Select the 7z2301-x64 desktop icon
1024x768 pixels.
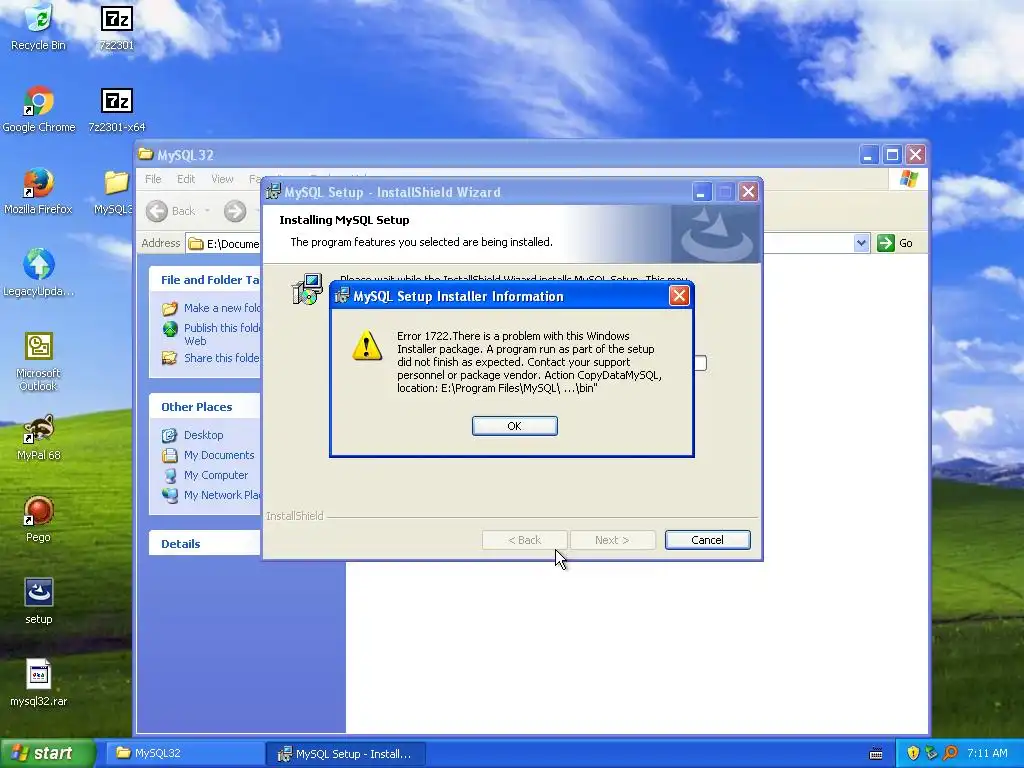pyautogui.click(x=117, y=111)
